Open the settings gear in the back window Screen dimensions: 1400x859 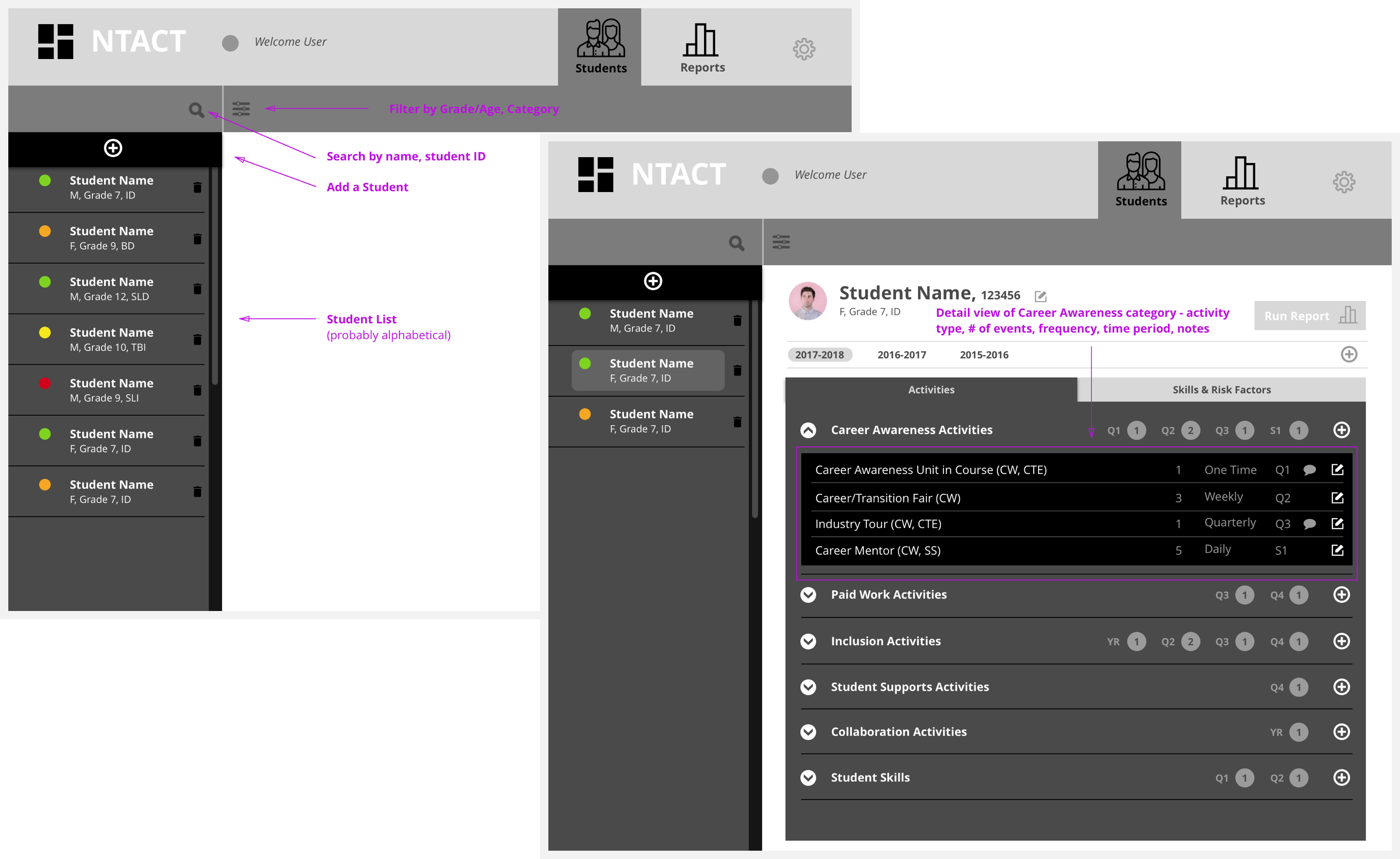point(804,49)
